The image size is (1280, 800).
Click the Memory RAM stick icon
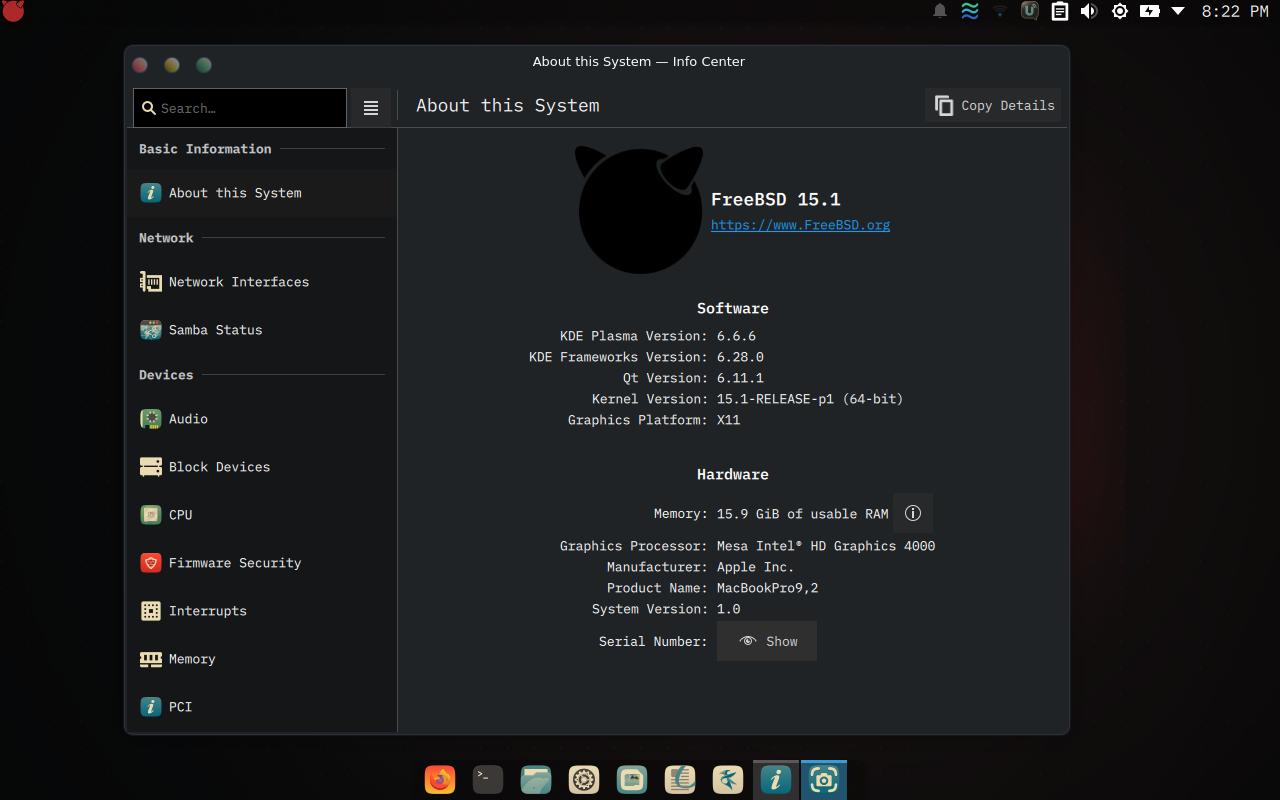151,659
